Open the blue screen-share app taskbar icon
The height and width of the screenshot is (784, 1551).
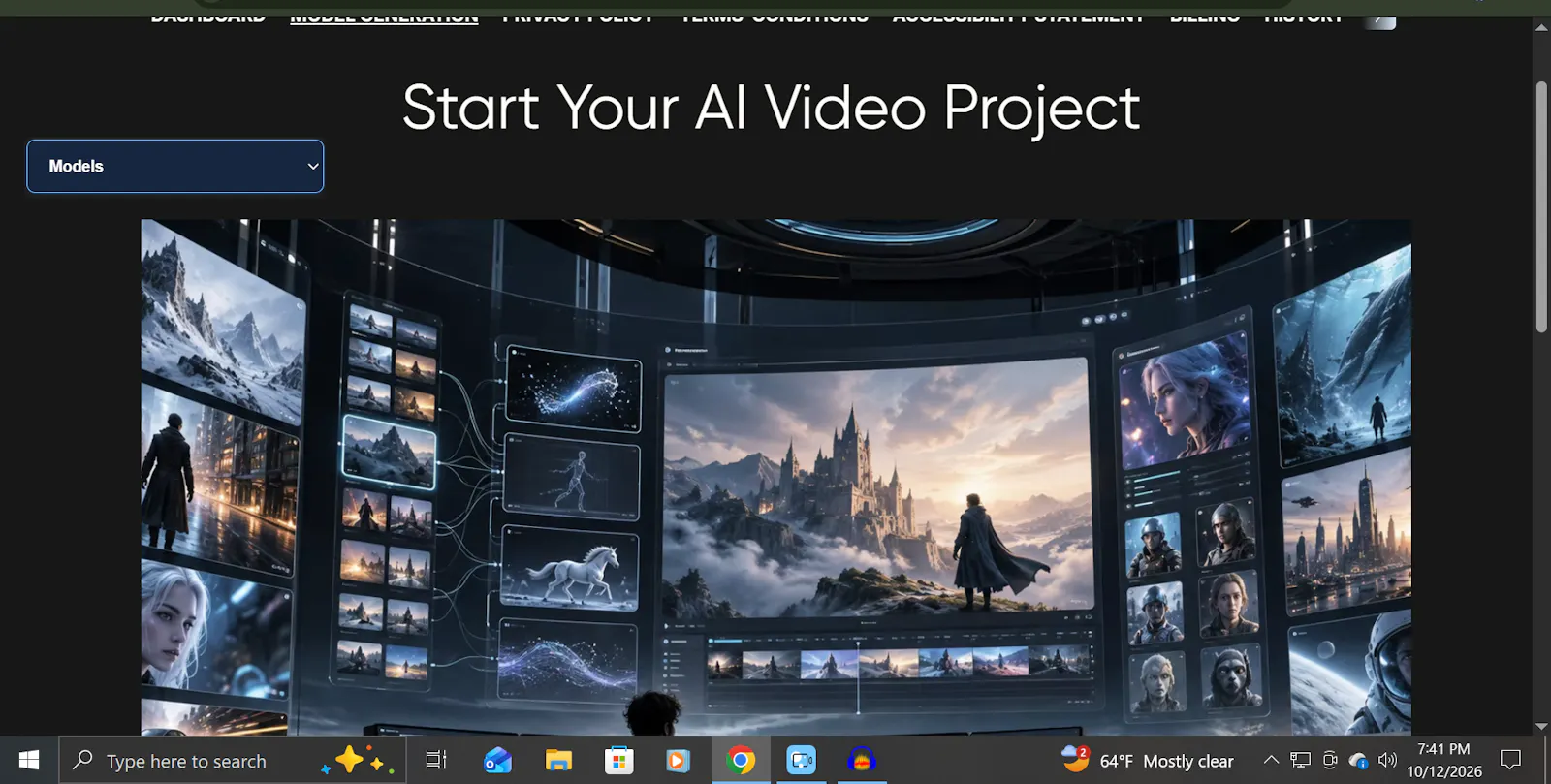[802, 761]
